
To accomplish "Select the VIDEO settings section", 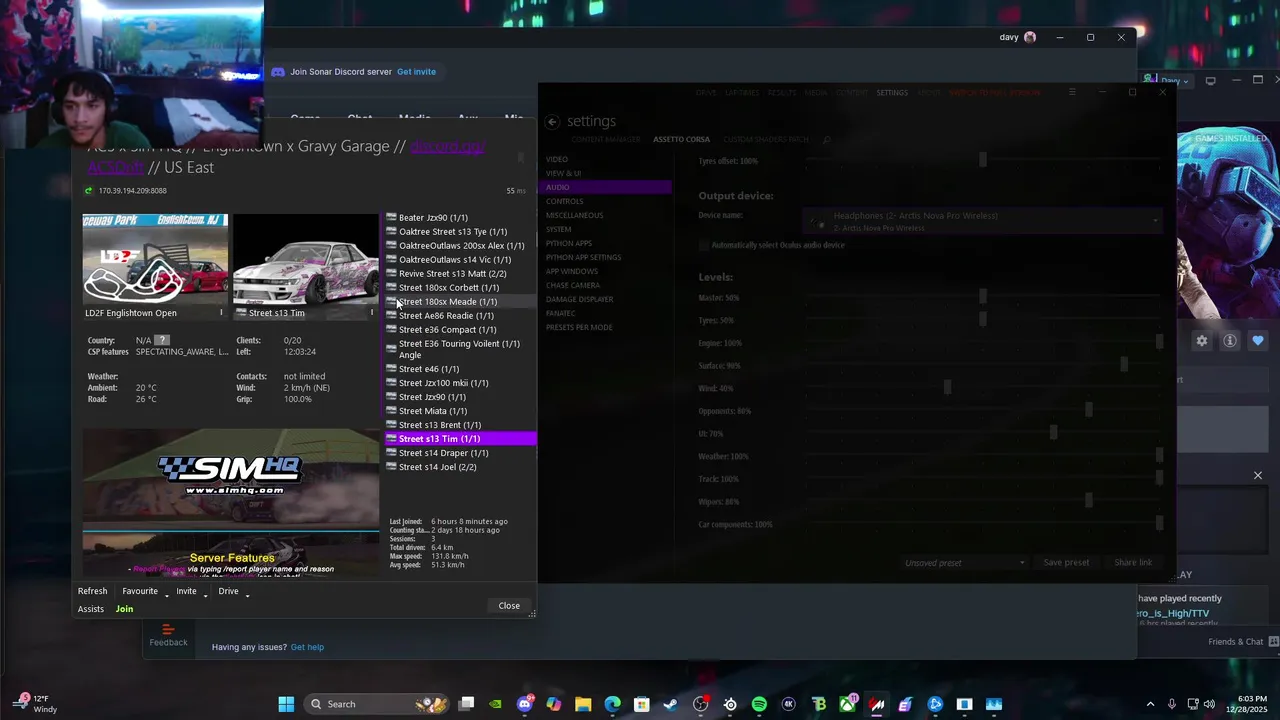I will click(x=557, y=159).
